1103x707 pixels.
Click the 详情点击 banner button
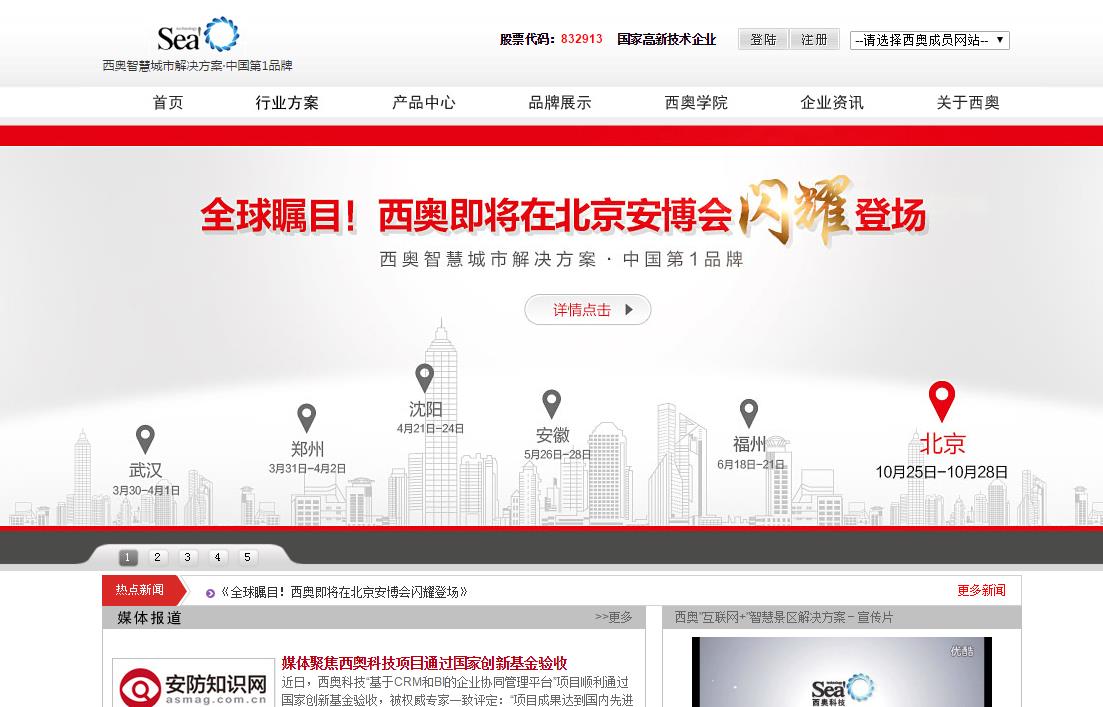point(588,310)
